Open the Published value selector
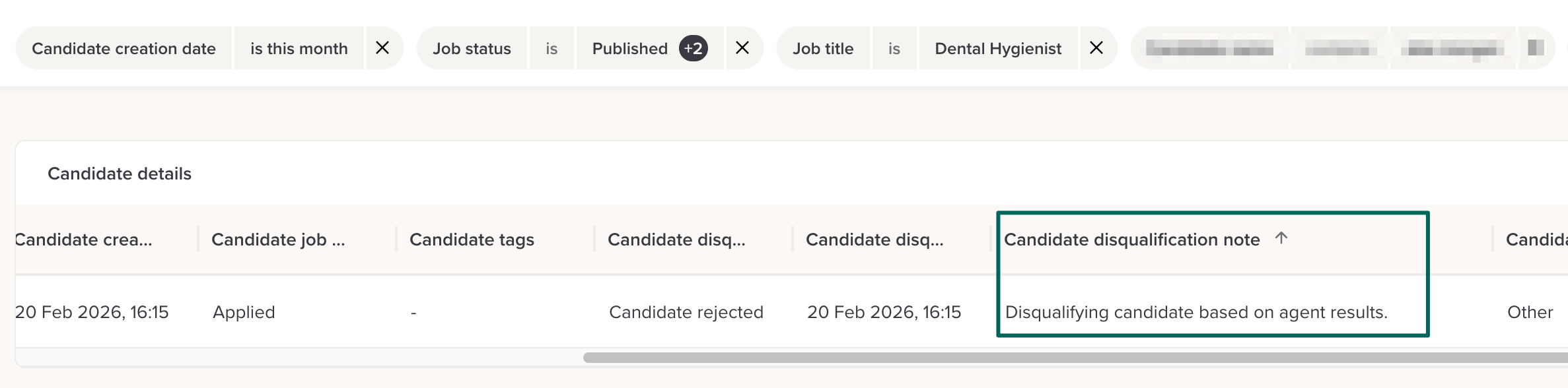1568x388 pixels. pyautogui.click(x=629, y=48)
